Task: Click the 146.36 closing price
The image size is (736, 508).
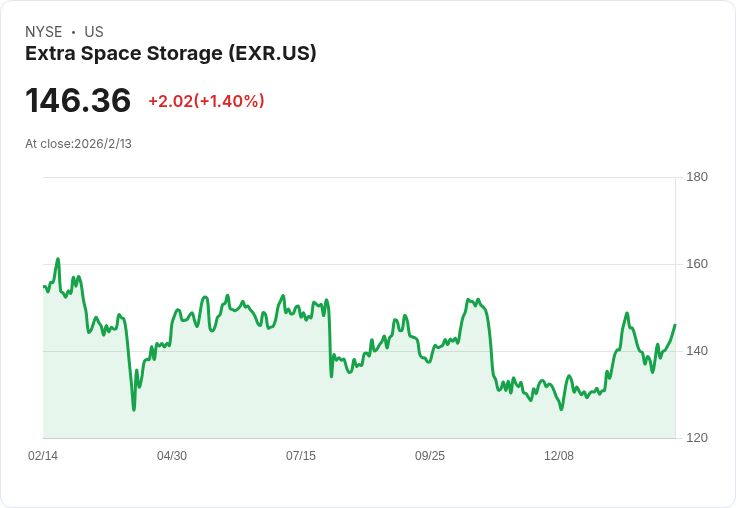Action: pyautogui.click(x=78, y=101)
